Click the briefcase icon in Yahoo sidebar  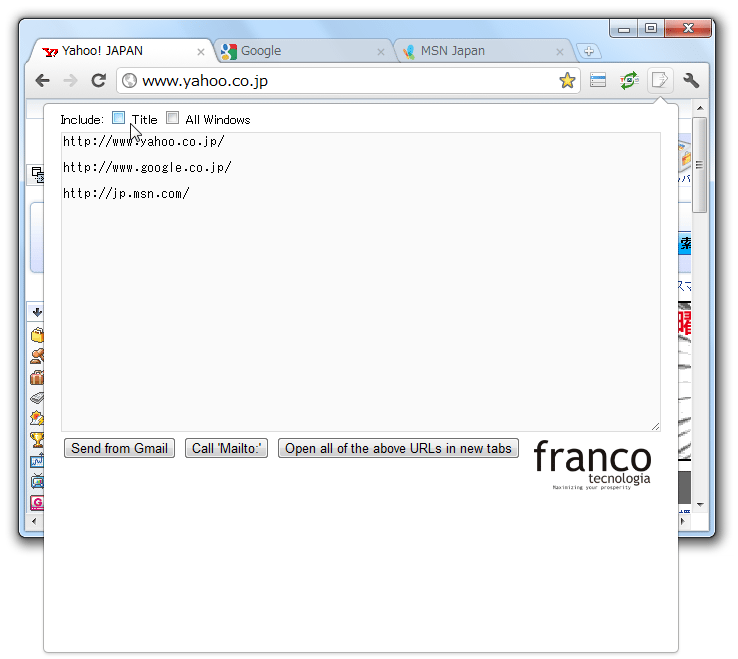37,378
